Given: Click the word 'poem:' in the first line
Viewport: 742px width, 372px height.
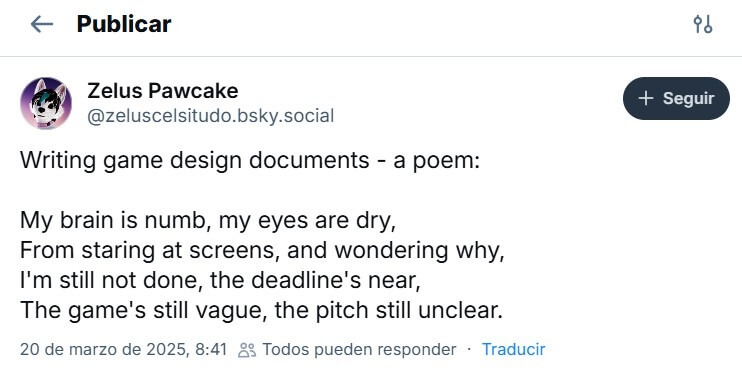Looking at the screenshot, I should pos(446,162).
